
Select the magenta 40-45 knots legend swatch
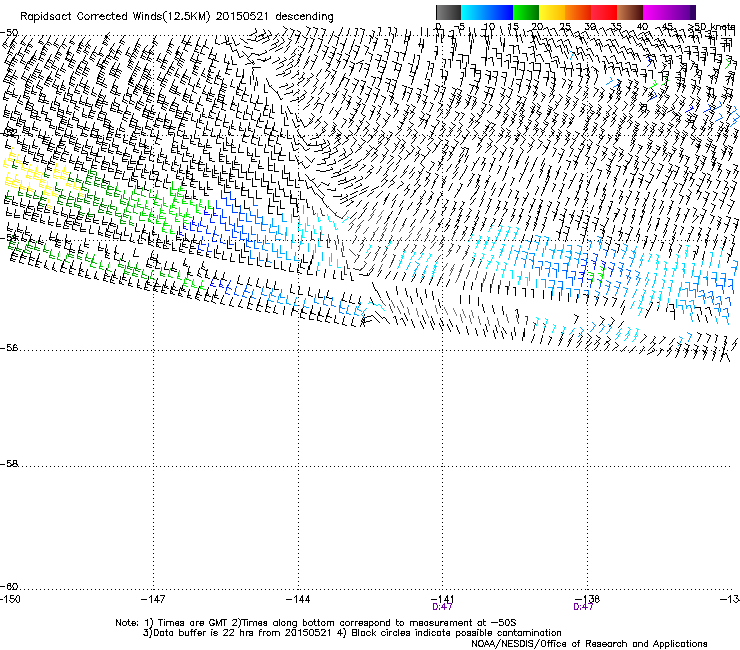656,12
